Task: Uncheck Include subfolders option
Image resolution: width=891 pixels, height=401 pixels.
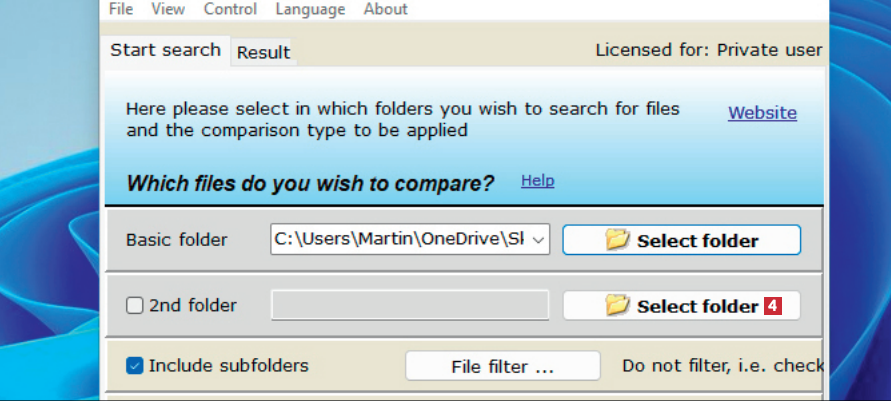Action: click(x=135, y=366)
